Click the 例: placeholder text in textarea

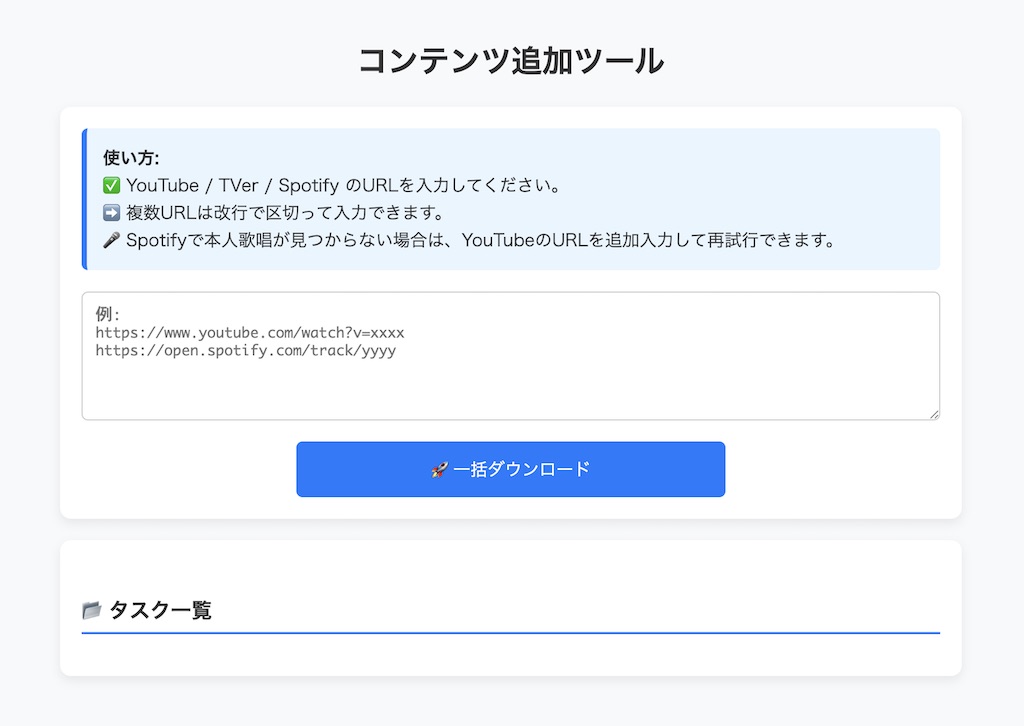pos(108,314)
